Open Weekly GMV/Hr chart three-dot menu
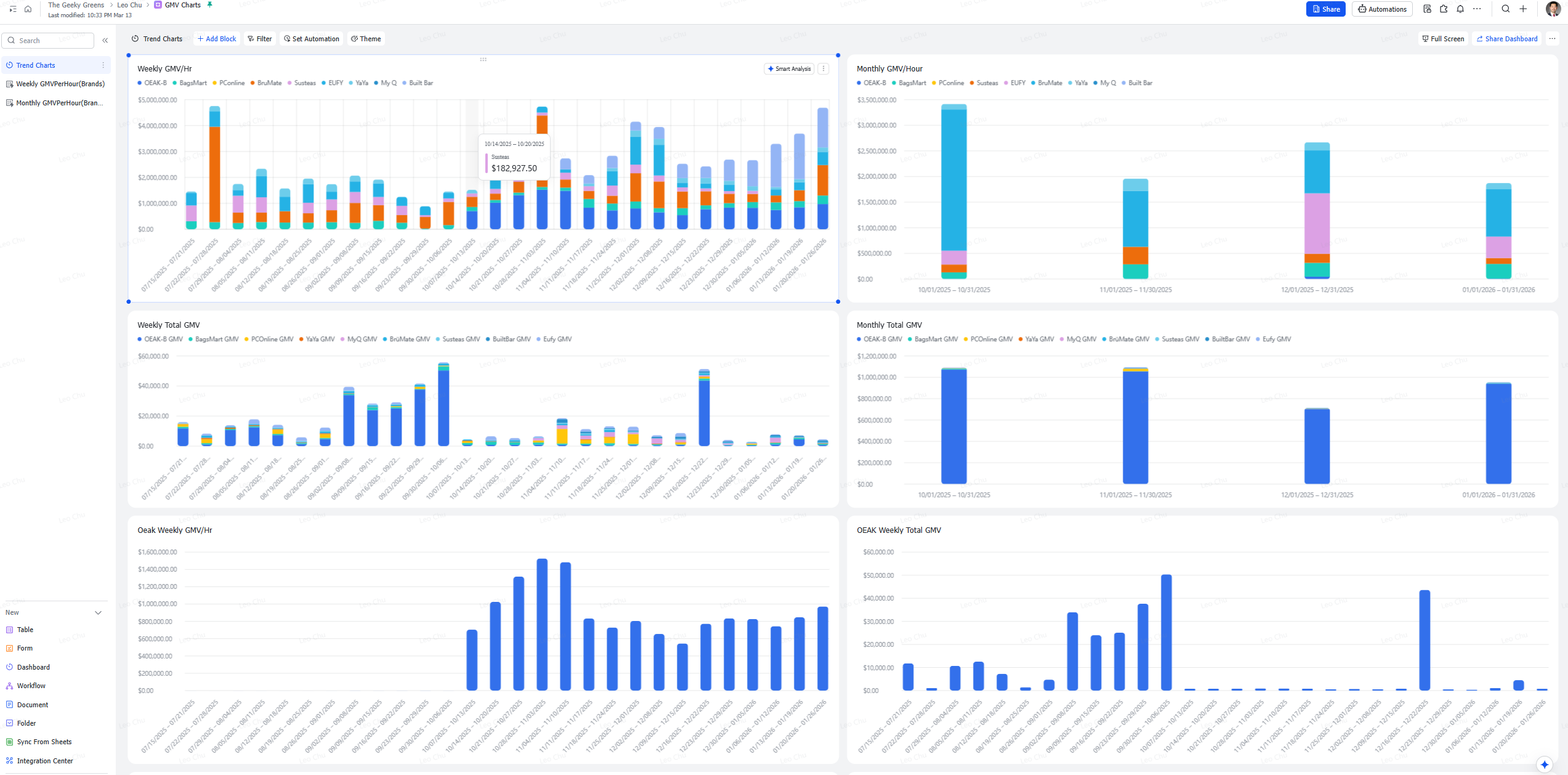 (823, 69)
